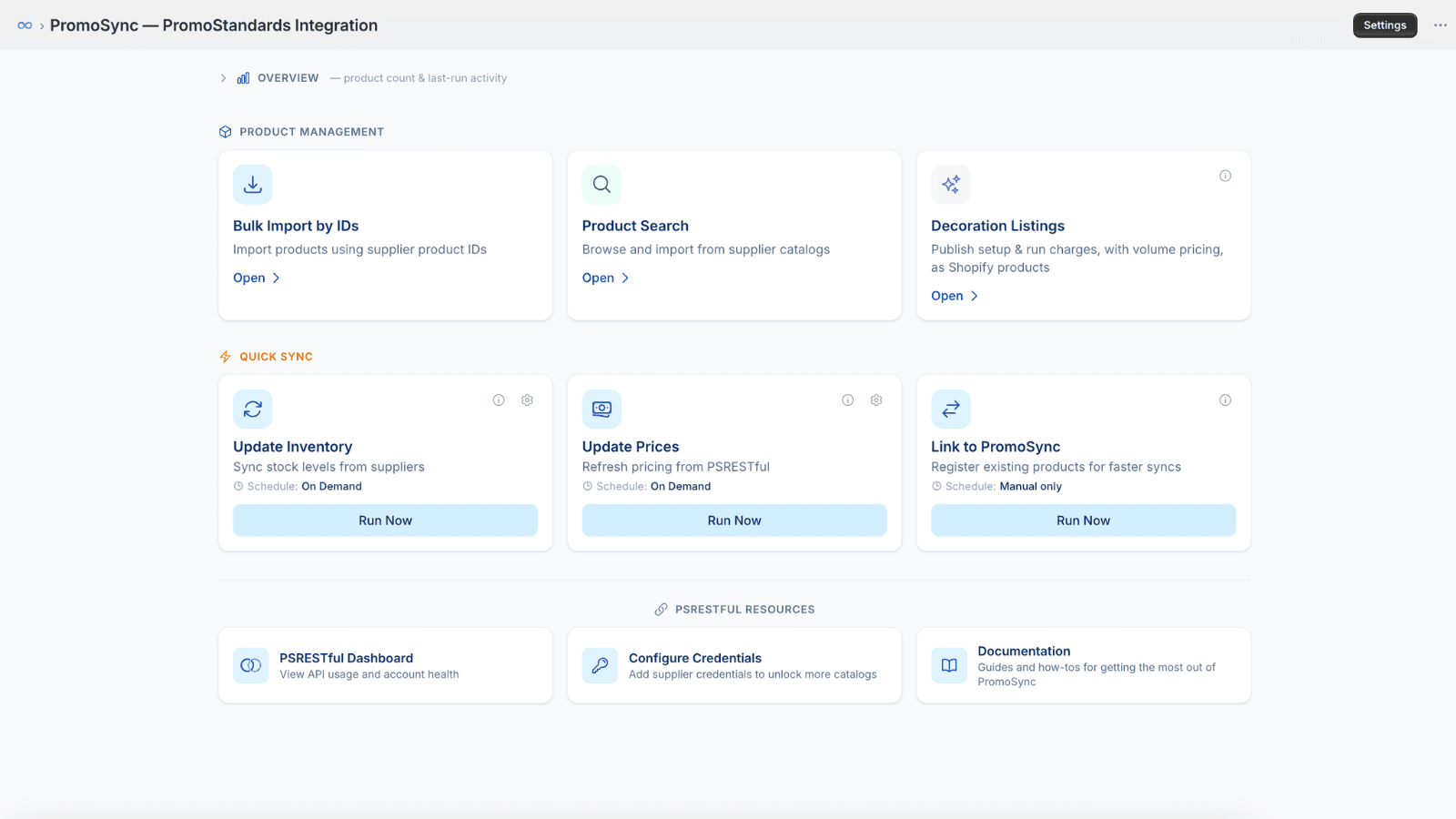
Task: Click the Link to PromoSync schedule clock icon
Action: (936, 487)
